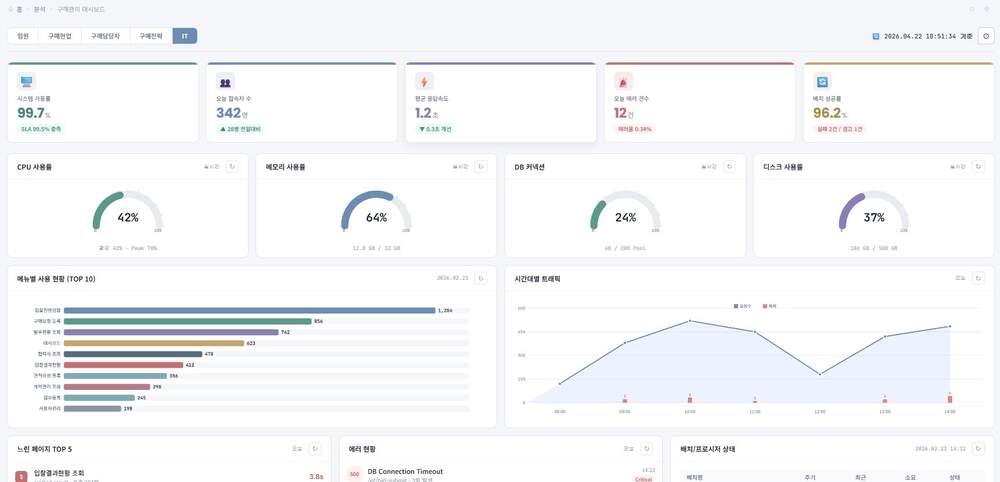Click the 342 visitors value
The image size is (1000, 482).
point(228,113)
